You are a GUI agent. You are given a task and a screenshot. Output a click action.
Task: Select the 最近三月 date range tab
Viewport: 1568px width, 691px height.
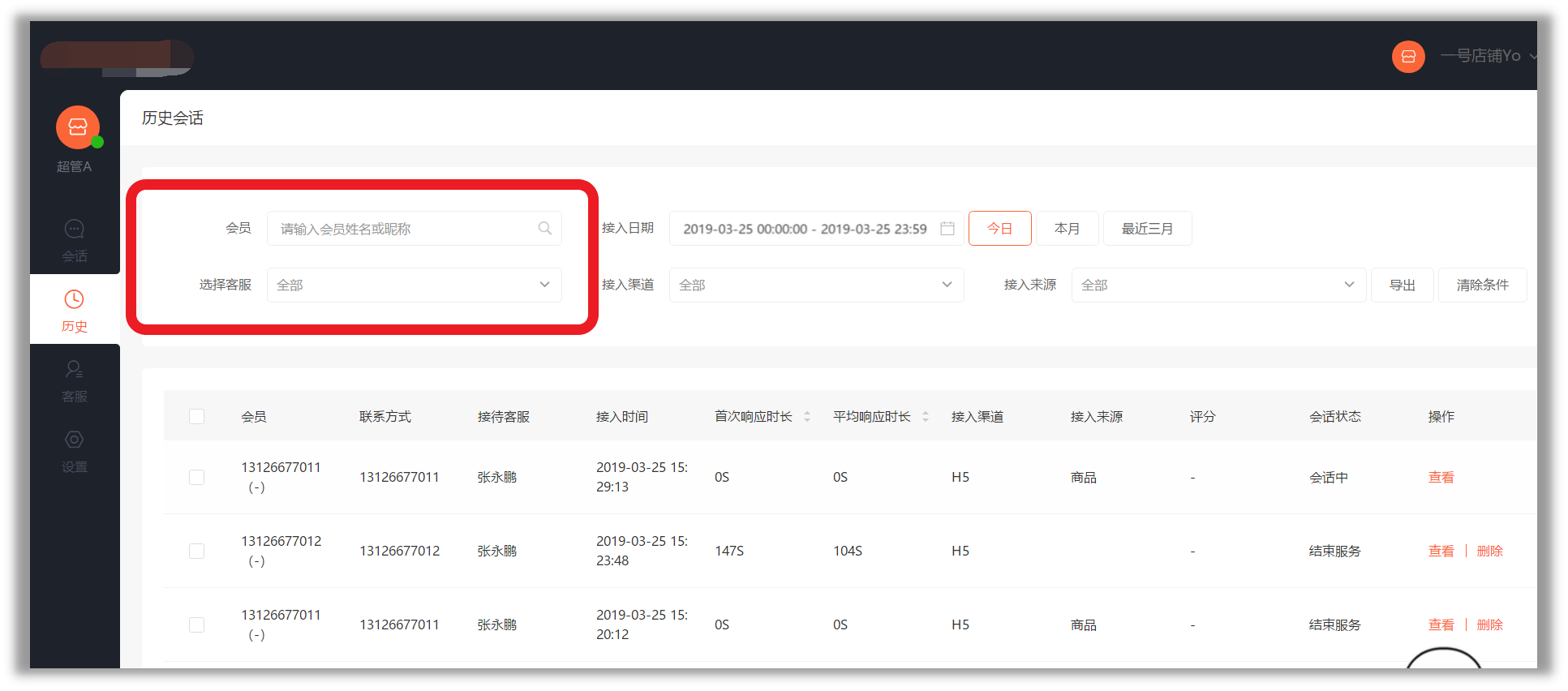(1147, 229)
